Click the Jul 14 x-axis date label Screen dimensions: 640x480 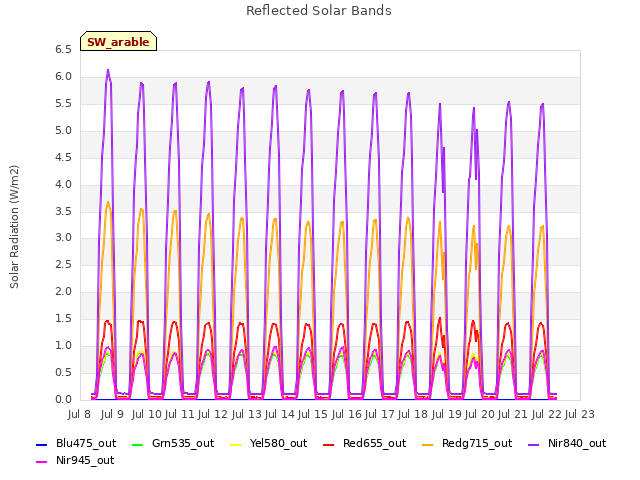pyautogui.click(x=280, y=414)
